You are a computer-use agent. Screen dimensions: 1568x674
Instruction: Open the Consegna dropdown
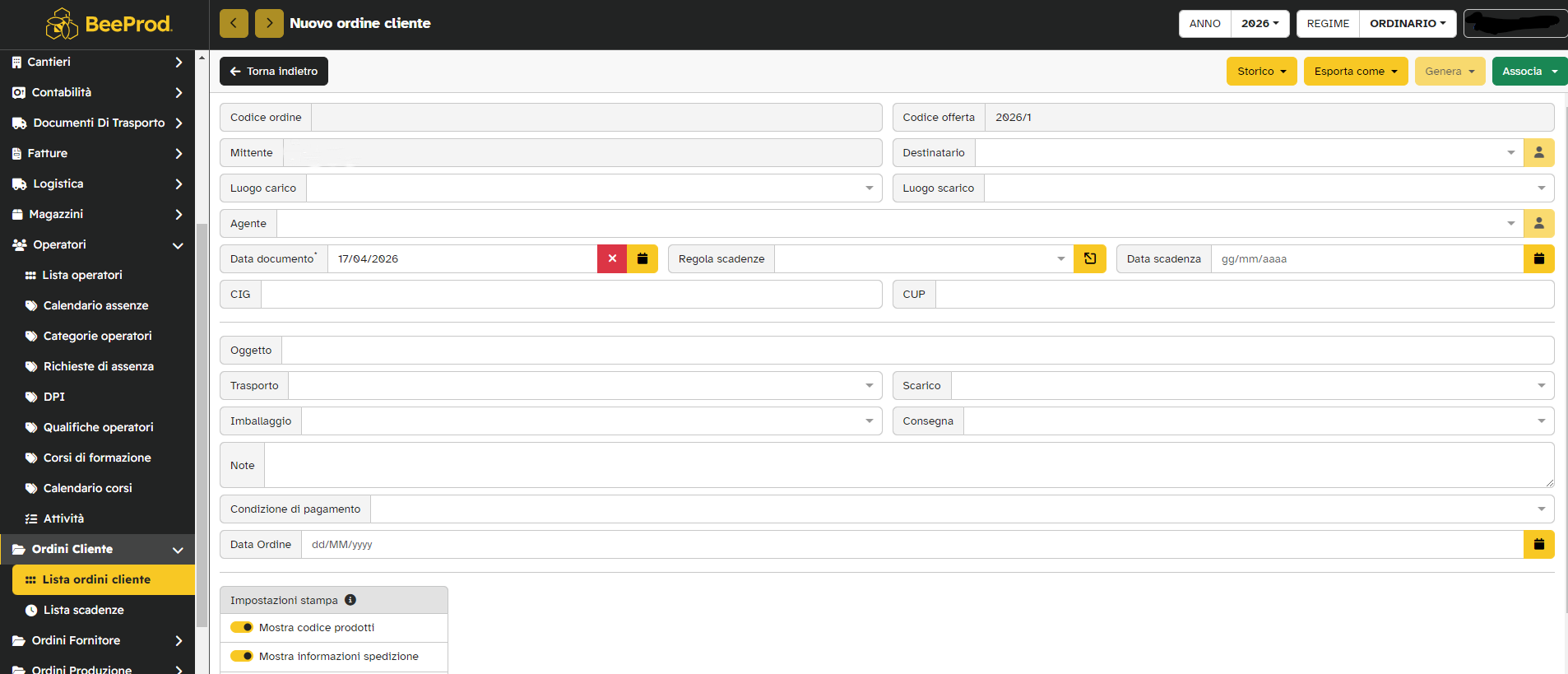pyautogui.click(x=1259, y=421)
